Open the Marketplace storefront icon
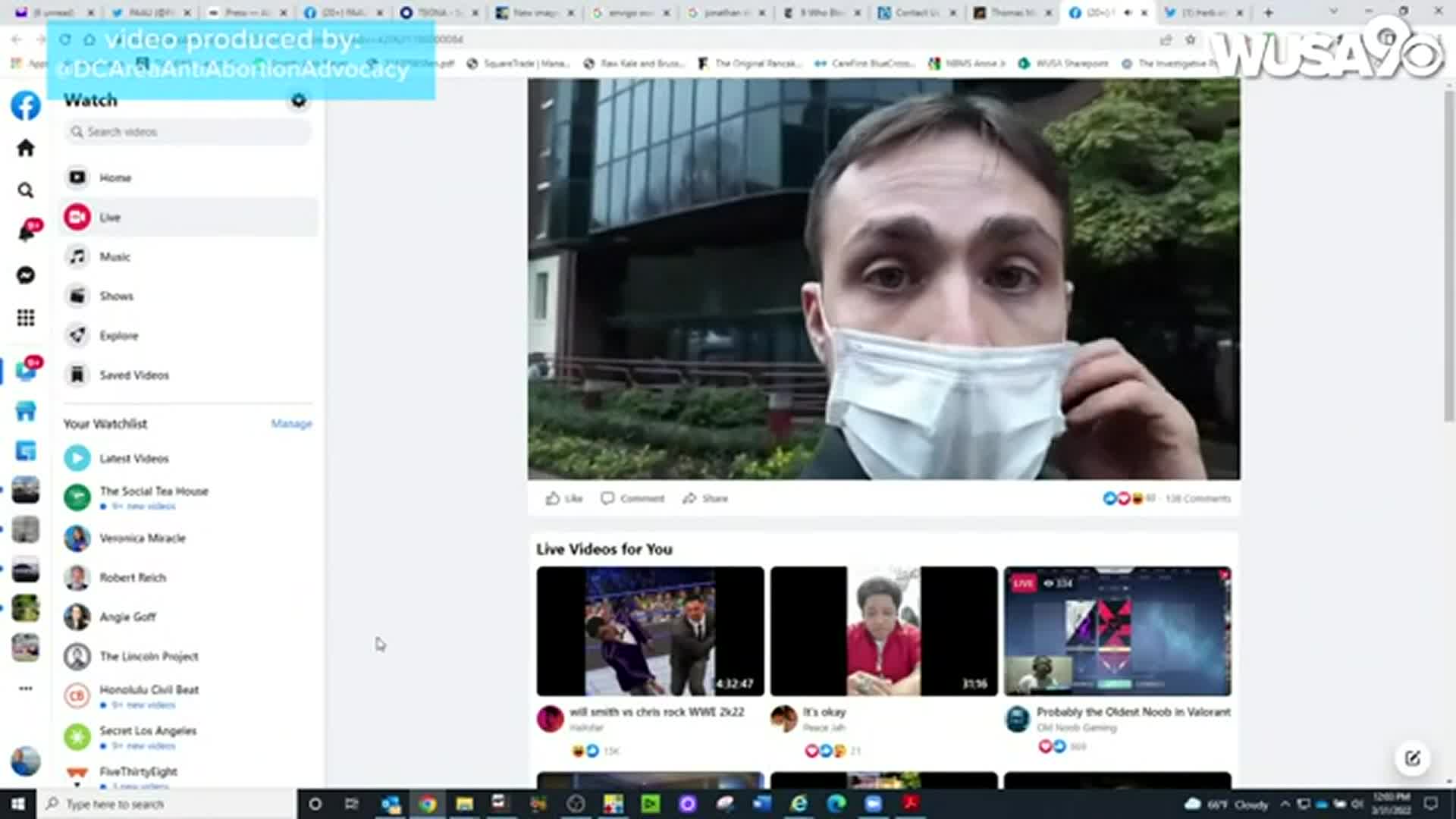The image size is (1456, 819). click(x=25, y=411)
